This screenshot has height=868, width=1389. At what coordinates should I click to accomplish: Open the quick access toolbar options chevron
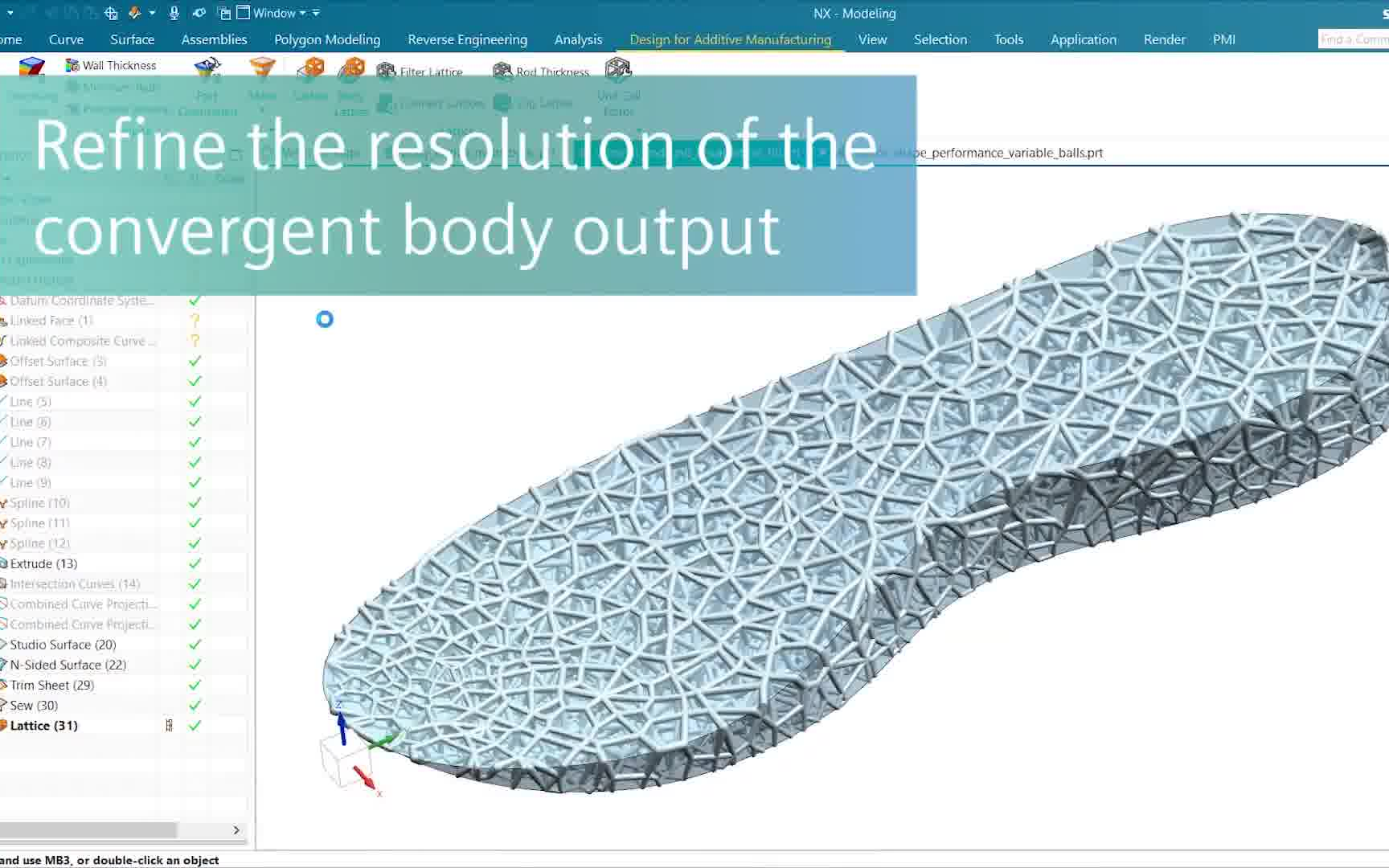316,13
